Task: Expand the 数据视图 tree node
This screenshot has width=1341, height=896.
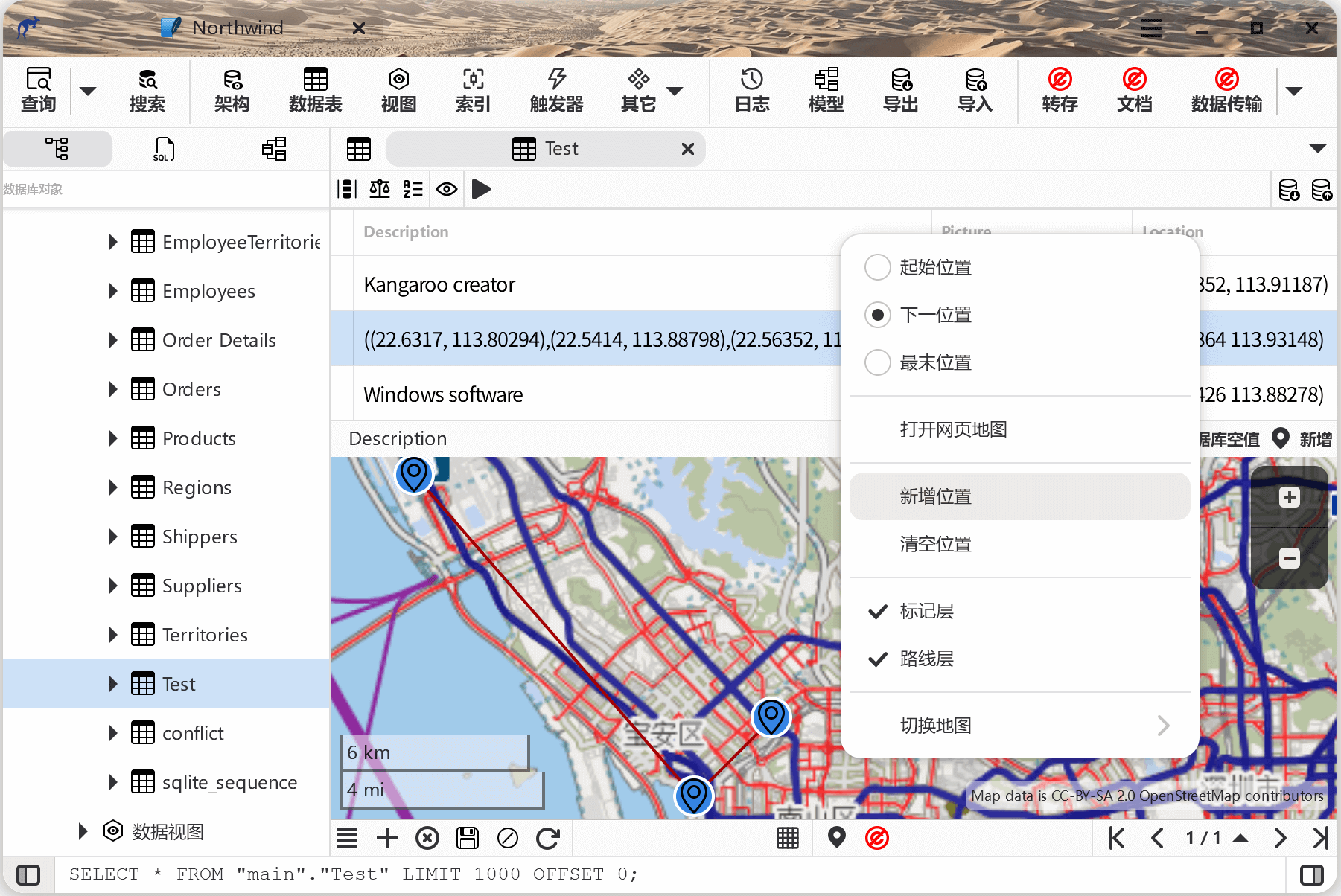Action: [83, 831]
